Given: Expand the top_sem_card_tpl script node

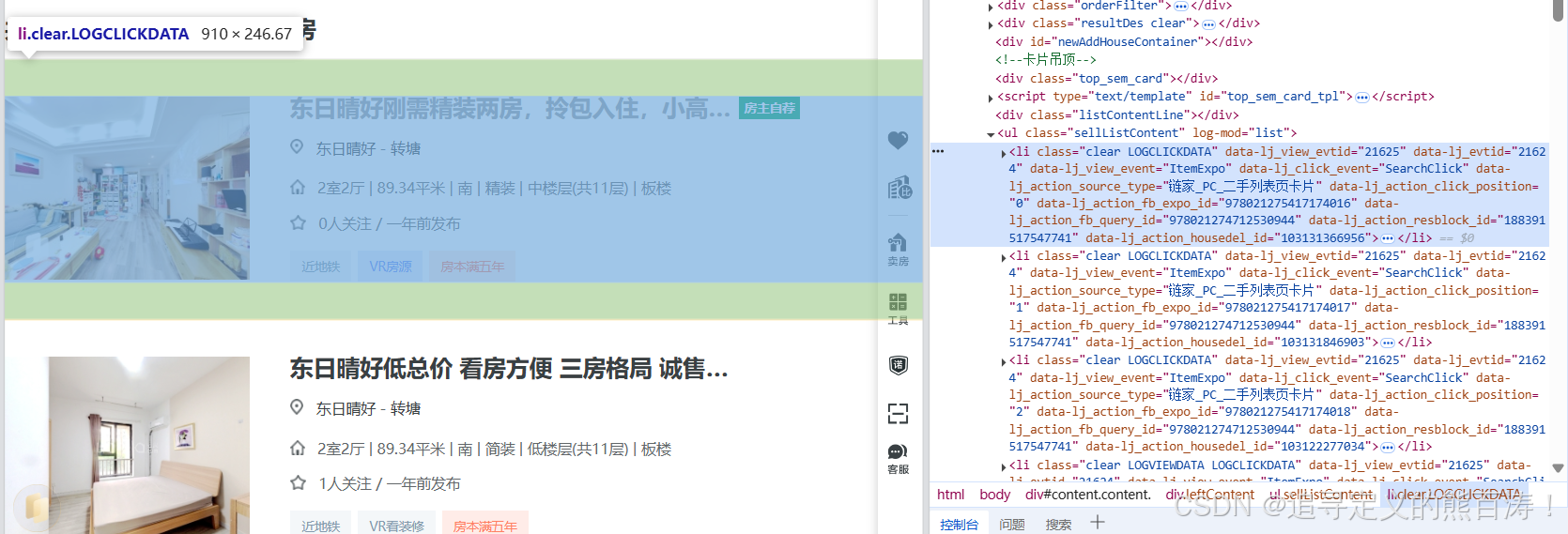Looking at the screenshot, I should 991,97.
